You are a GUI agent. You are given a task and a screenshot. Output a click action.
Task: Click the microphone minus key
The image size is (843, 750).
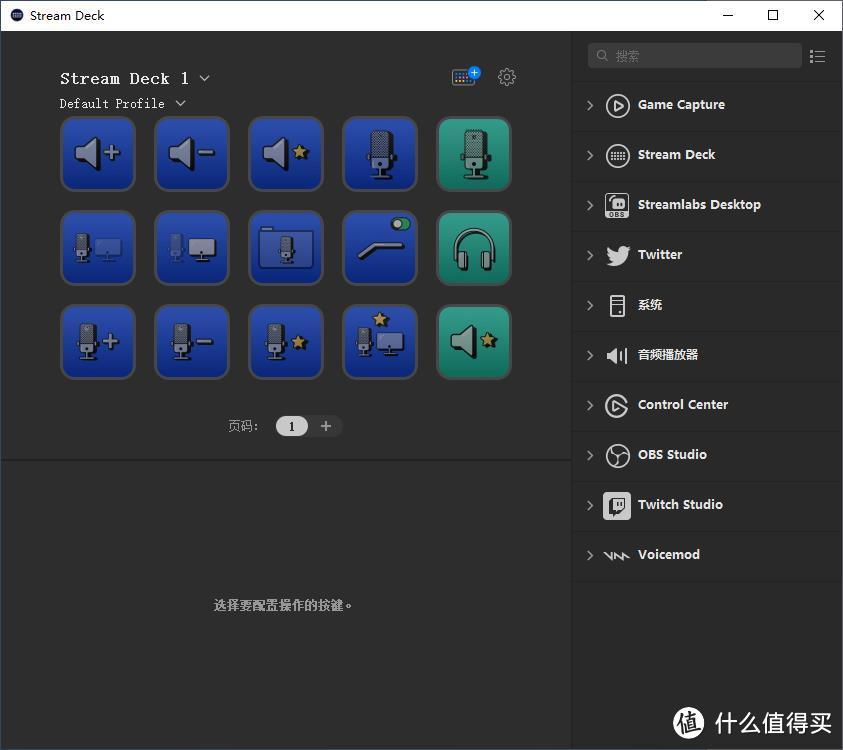click(x=192, y=342)
